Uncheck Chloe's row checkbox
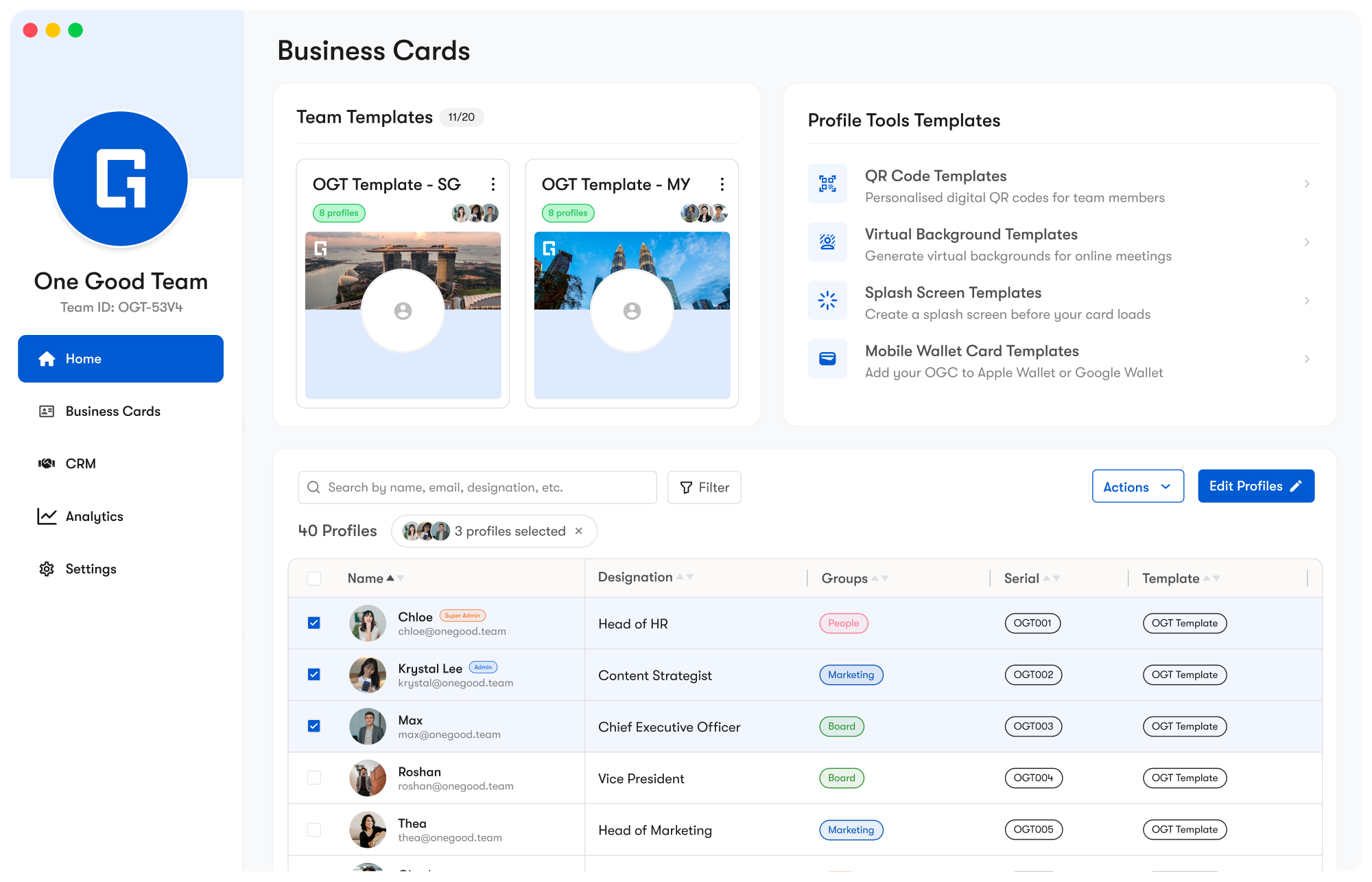Image resolution: width=1372 pixels, height=882 pixels. [314, 623]
